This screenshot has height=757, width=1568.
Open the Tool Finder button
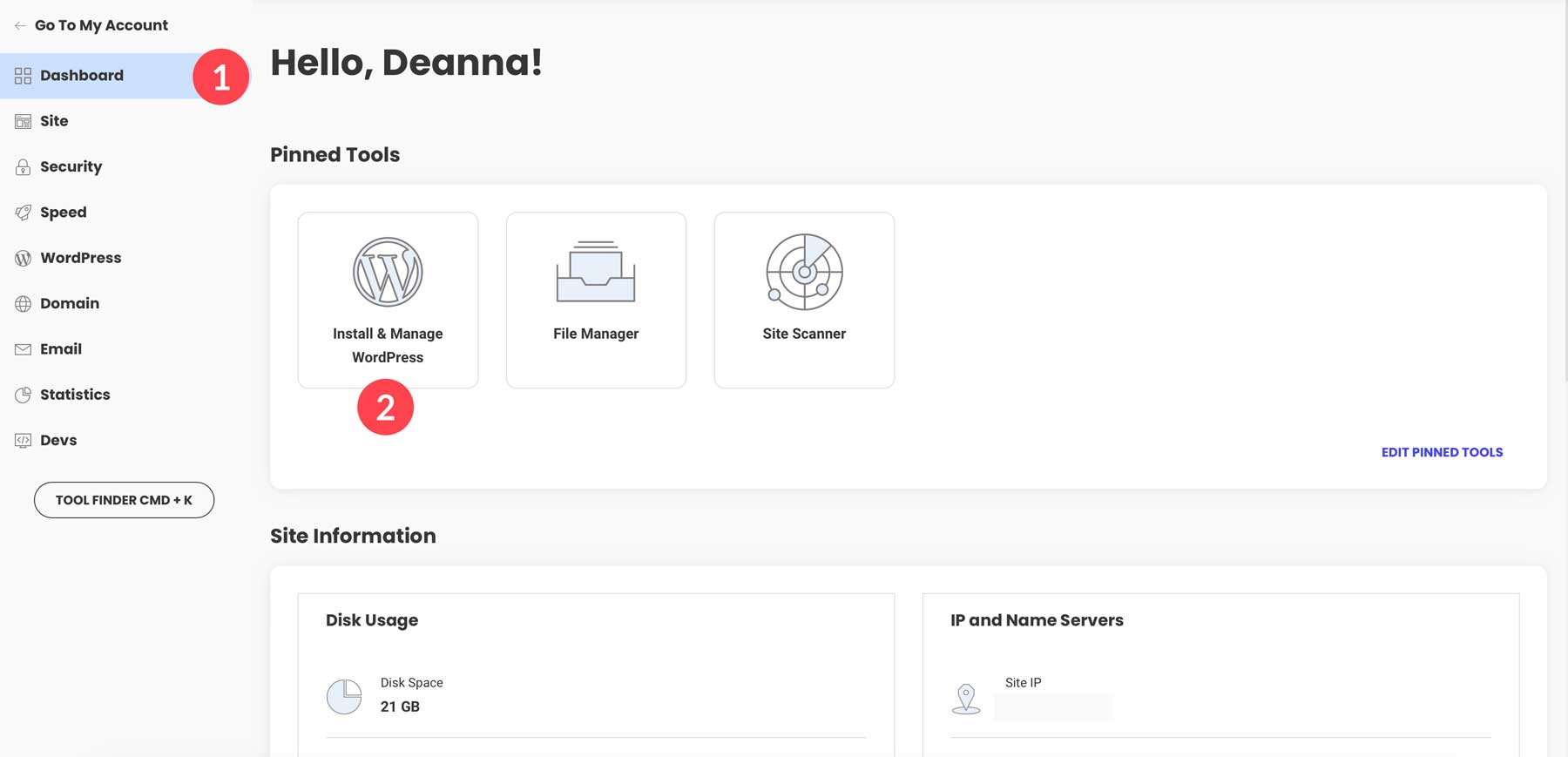point(124,500)
